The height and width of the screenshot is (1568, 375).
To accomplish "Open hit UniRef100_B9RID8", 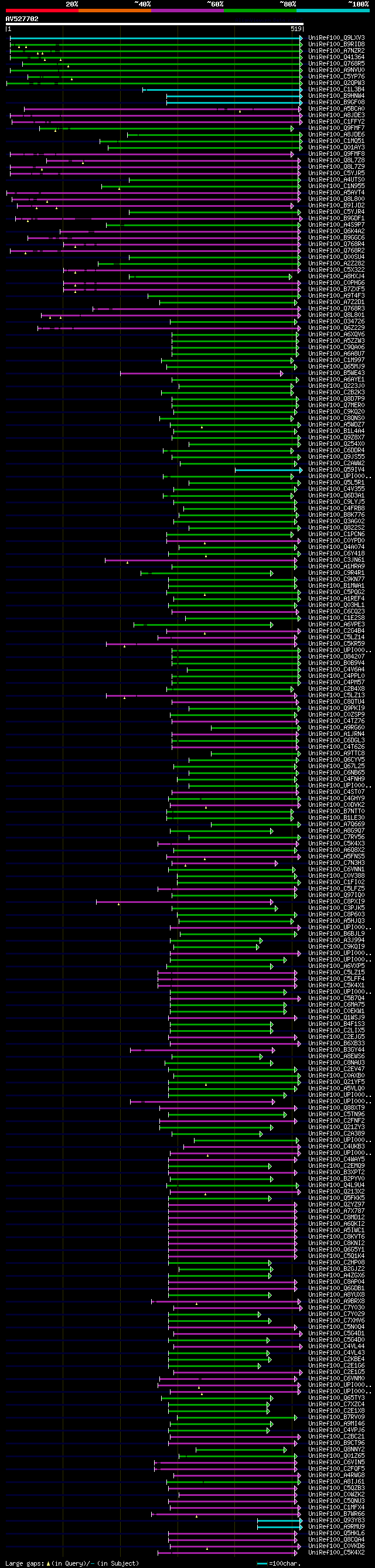I will [x=337, y=45].
